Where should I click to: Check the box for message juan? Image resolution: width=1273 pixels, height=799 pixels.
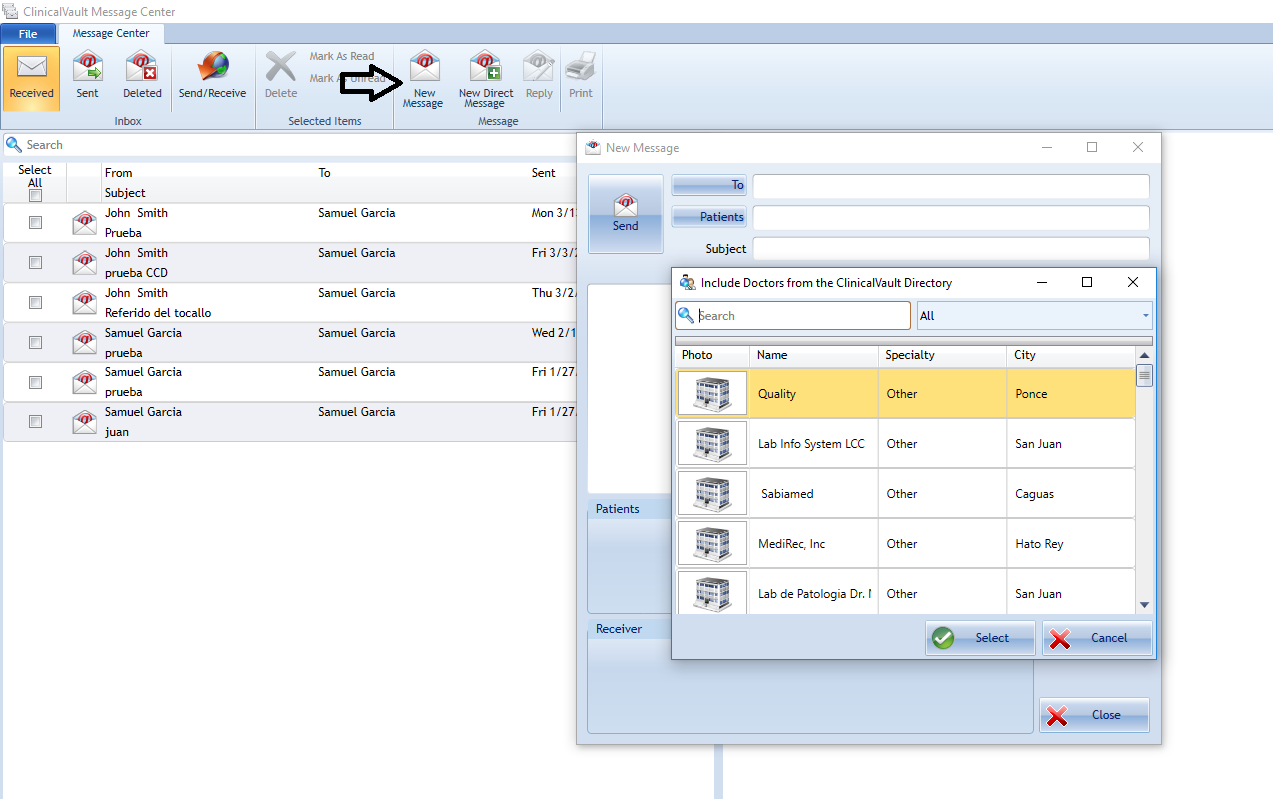coord(35,422)
